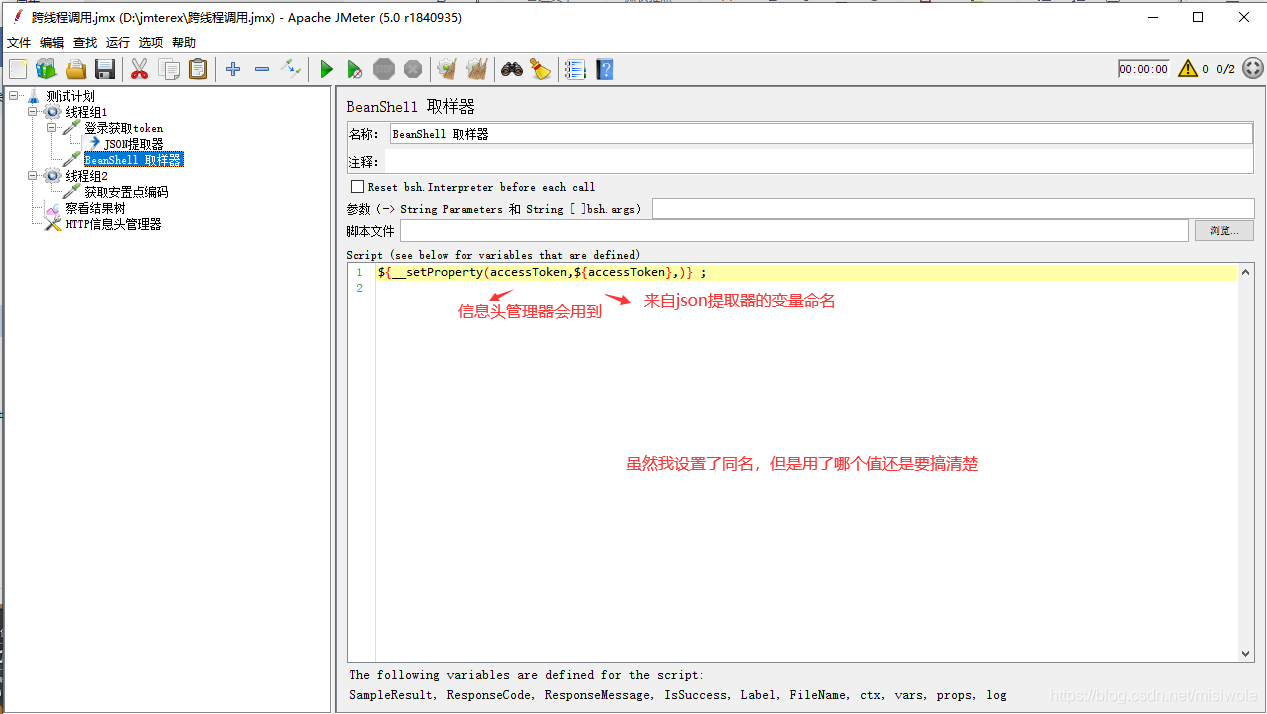Click the 浏览... browse button
Image resolution: width=1267 pixels, height=714 pixels.
point(1224,231)
